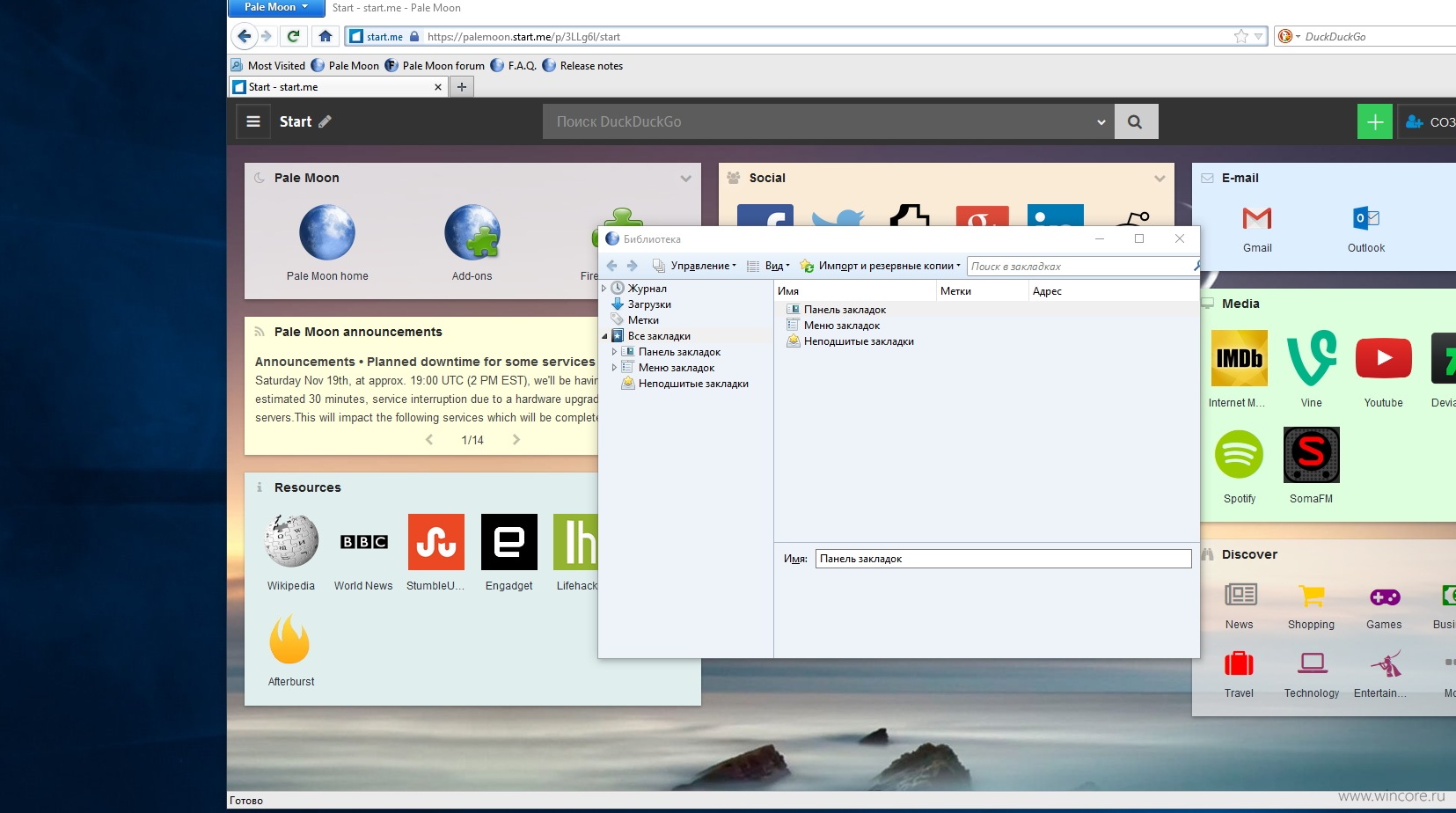The height and width of the screenshot is (813, 1456).
Task: Open the Wikipedia icon in Resources
Action: (x=291, y=541)
